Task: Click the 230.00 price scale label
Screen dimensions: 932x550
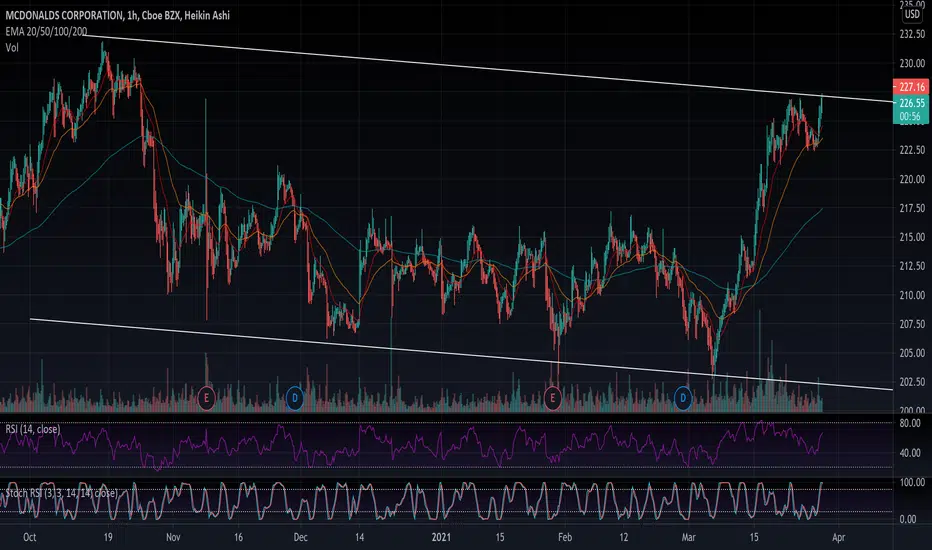Action: coord(912,63)
